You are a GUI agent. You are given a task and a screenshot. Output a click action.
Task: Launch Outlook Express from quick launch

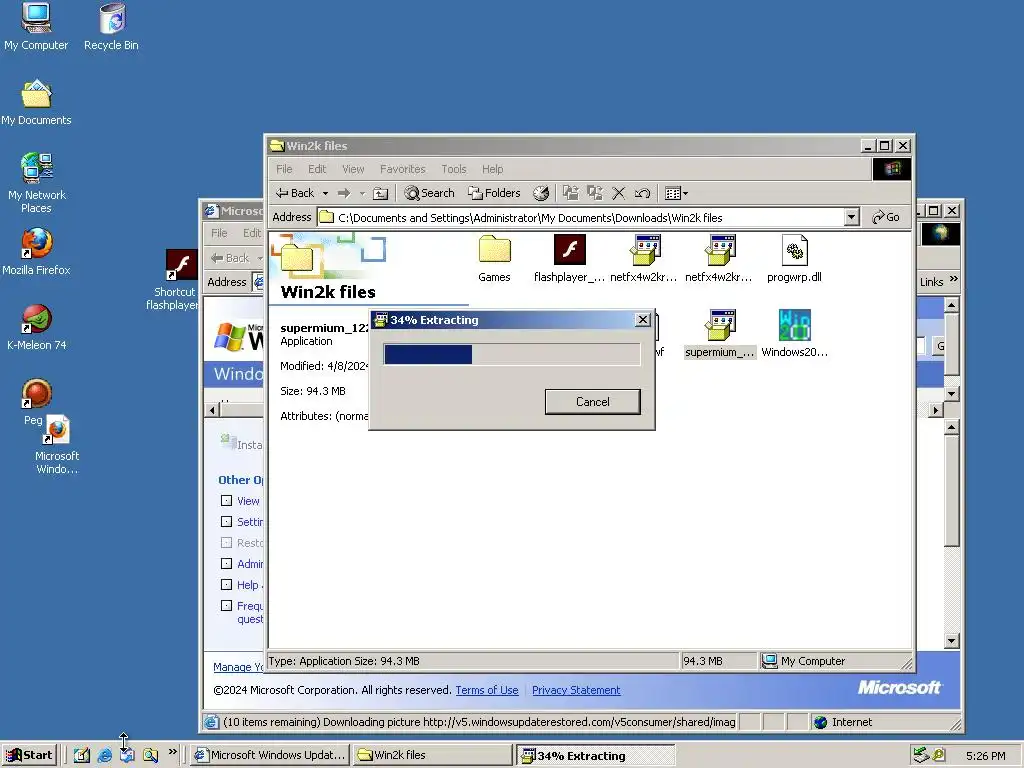click(x=127, y=755)
